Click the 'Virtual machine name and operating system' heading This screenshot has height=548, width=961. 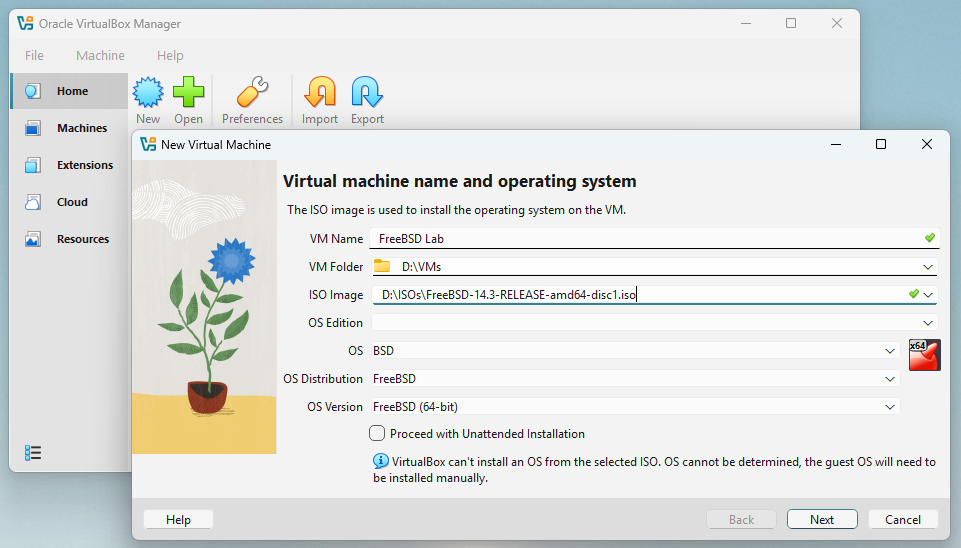(460, 181)
